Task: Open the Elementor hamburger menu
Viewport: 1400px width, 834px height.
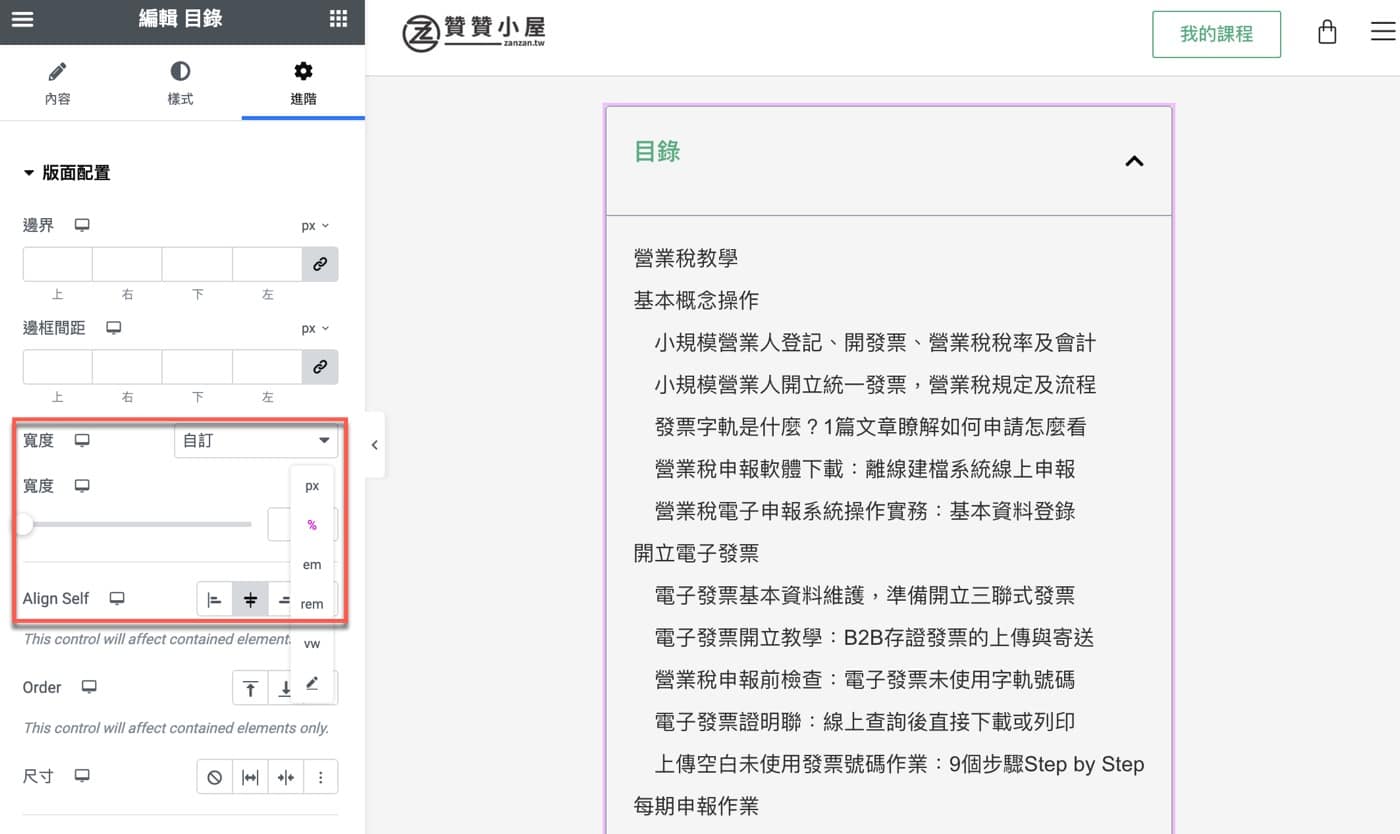Action: (22, 19)
